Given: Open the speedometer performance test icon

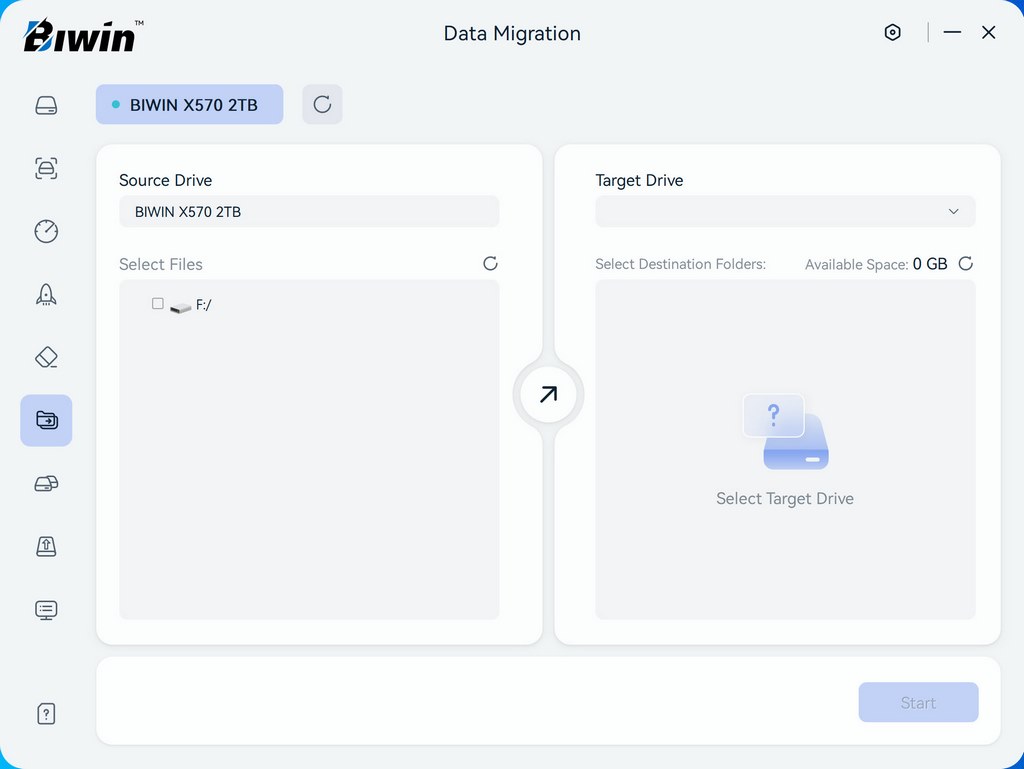Looking at the screenshot, I should point(46,231).
